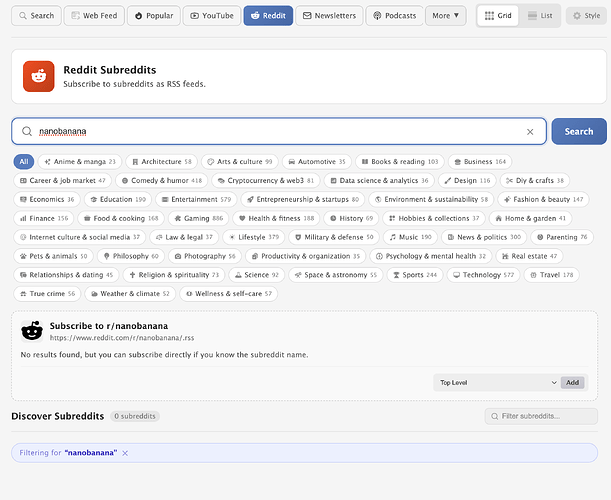The height and width of the screenshot is (500, 611).
Task: Open the Popular tab
Action: point(154,16)
